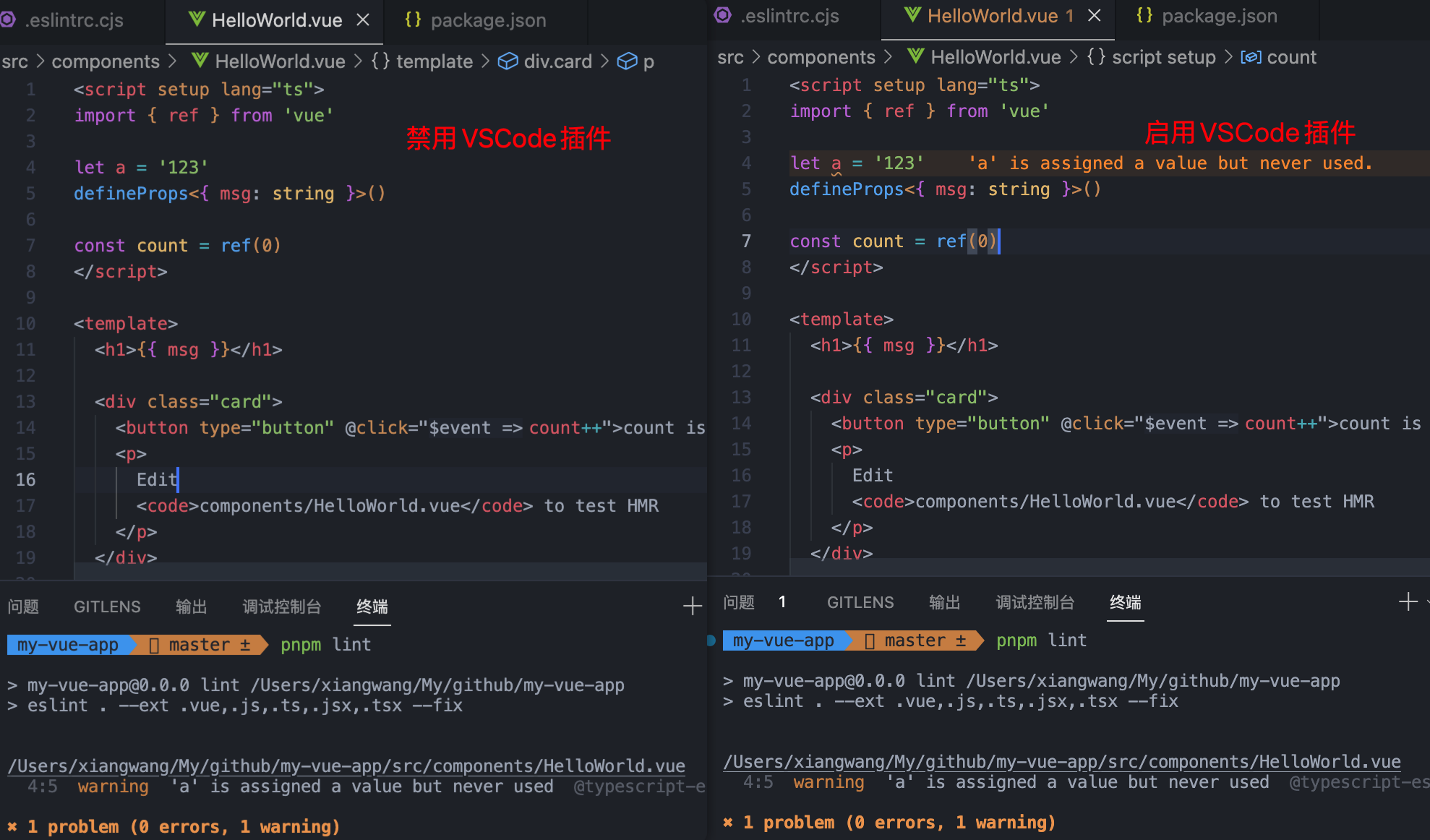Open .eslintrc.cjs tab in left editor

[72, 20]
